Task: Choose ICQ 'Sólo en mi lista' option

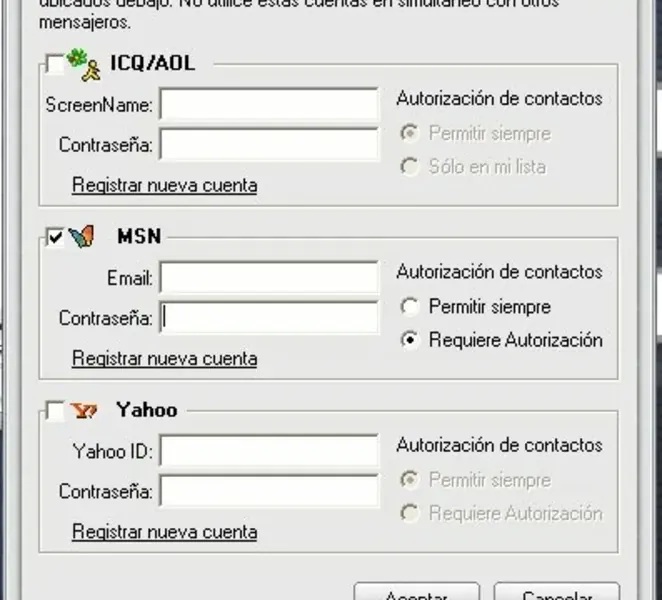Action: [408, 167]
